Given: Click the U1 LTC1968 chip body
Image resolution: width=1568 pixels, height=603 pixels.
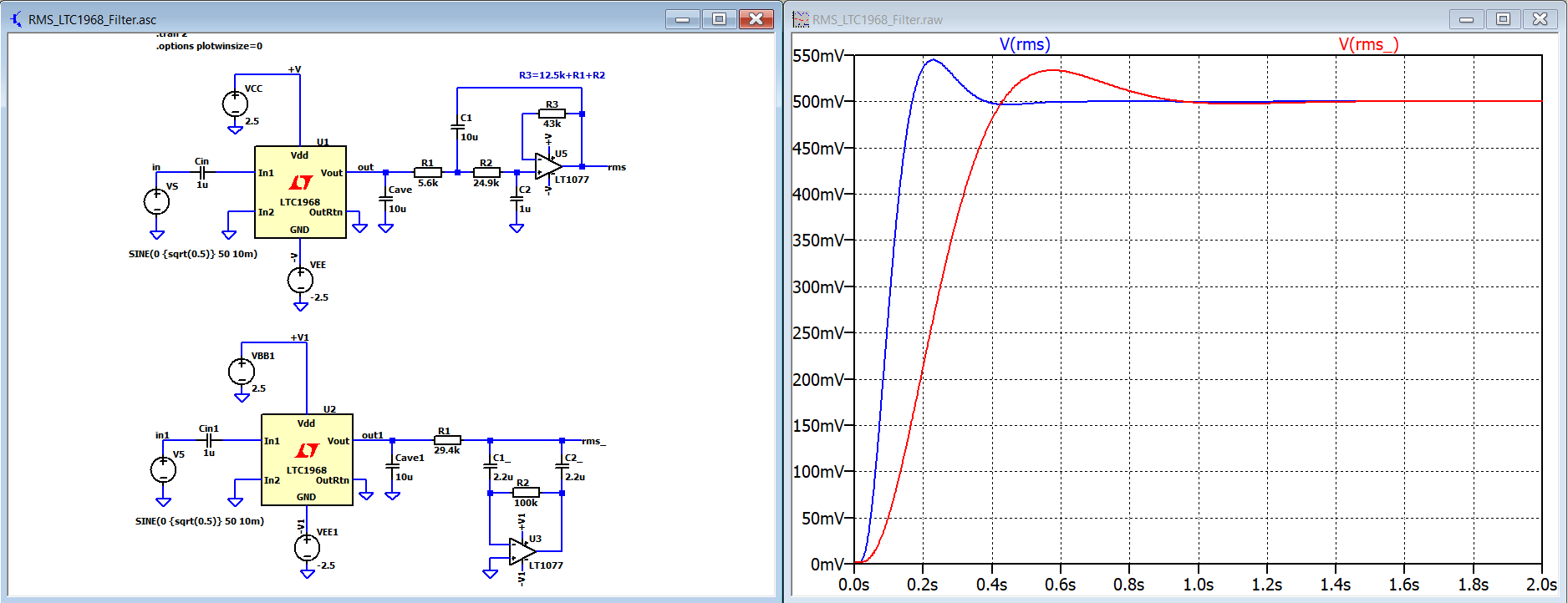Looking at the screenshot, I should [x=300, y=192].
